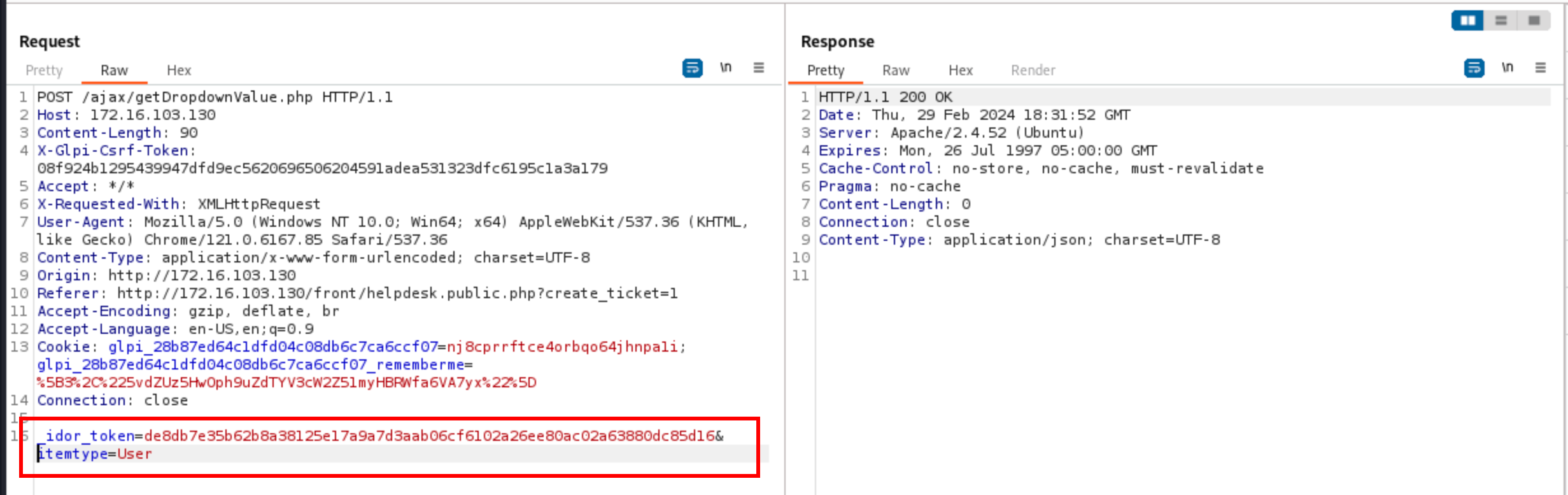Click the response Content-Type application/json header

[x=1019, y=240]
